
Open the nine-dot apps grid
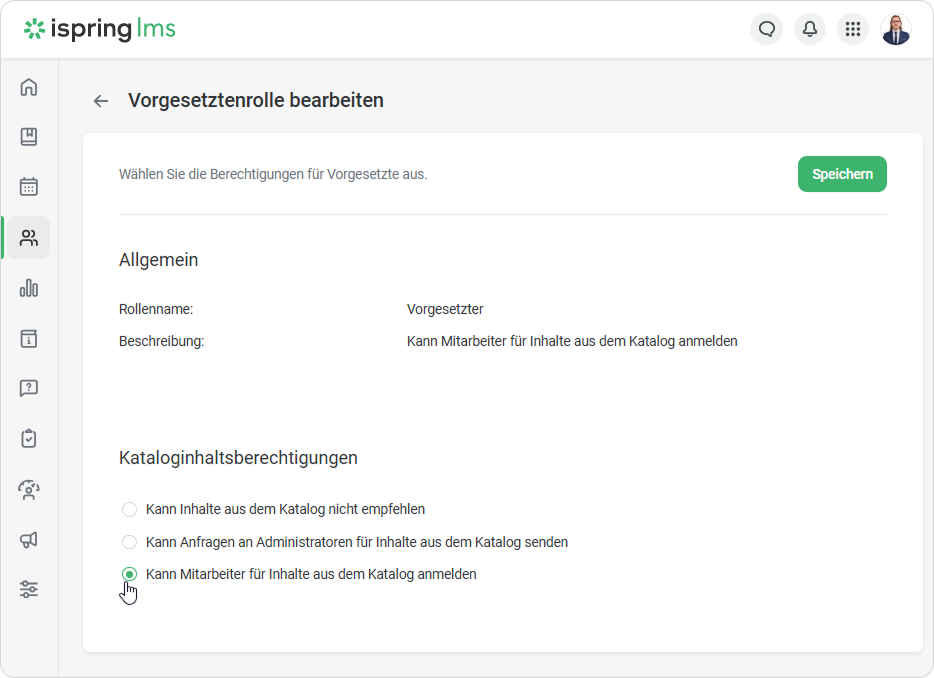coord(853,29)
